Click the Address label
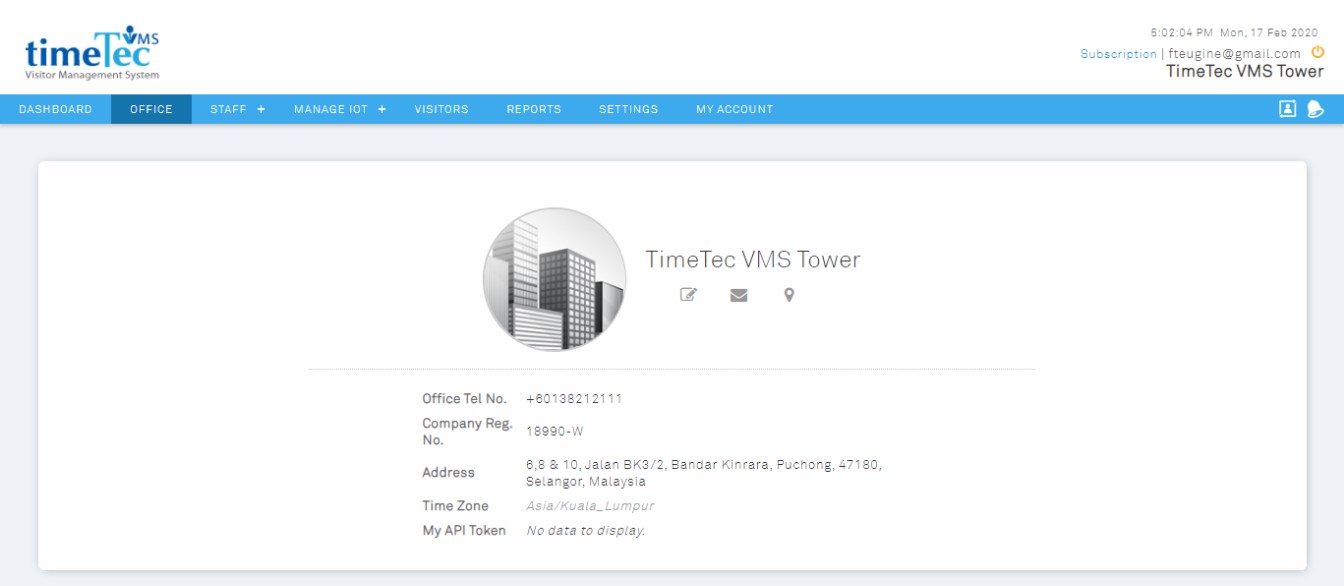 coord(449,473)
